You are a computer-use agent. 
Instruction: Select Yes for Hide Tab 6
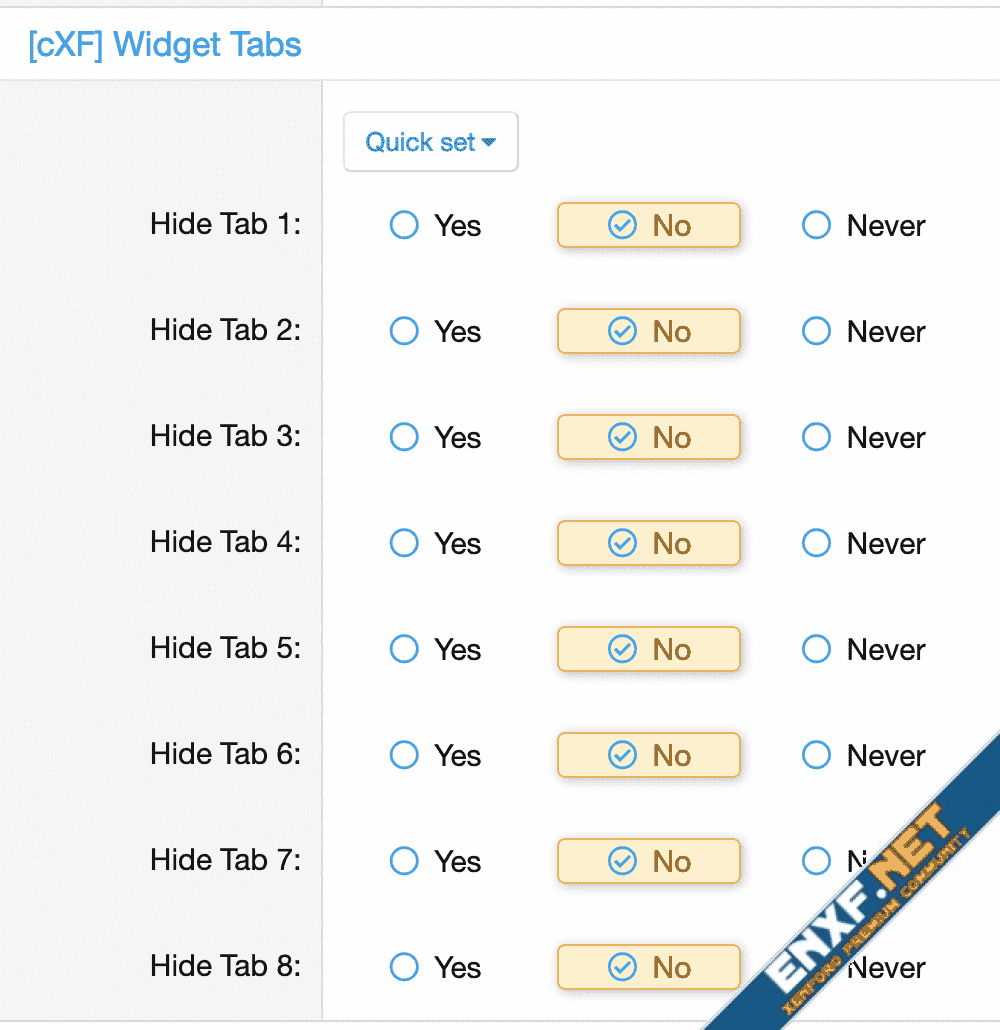pyautogui.click(x=404, y=756)
